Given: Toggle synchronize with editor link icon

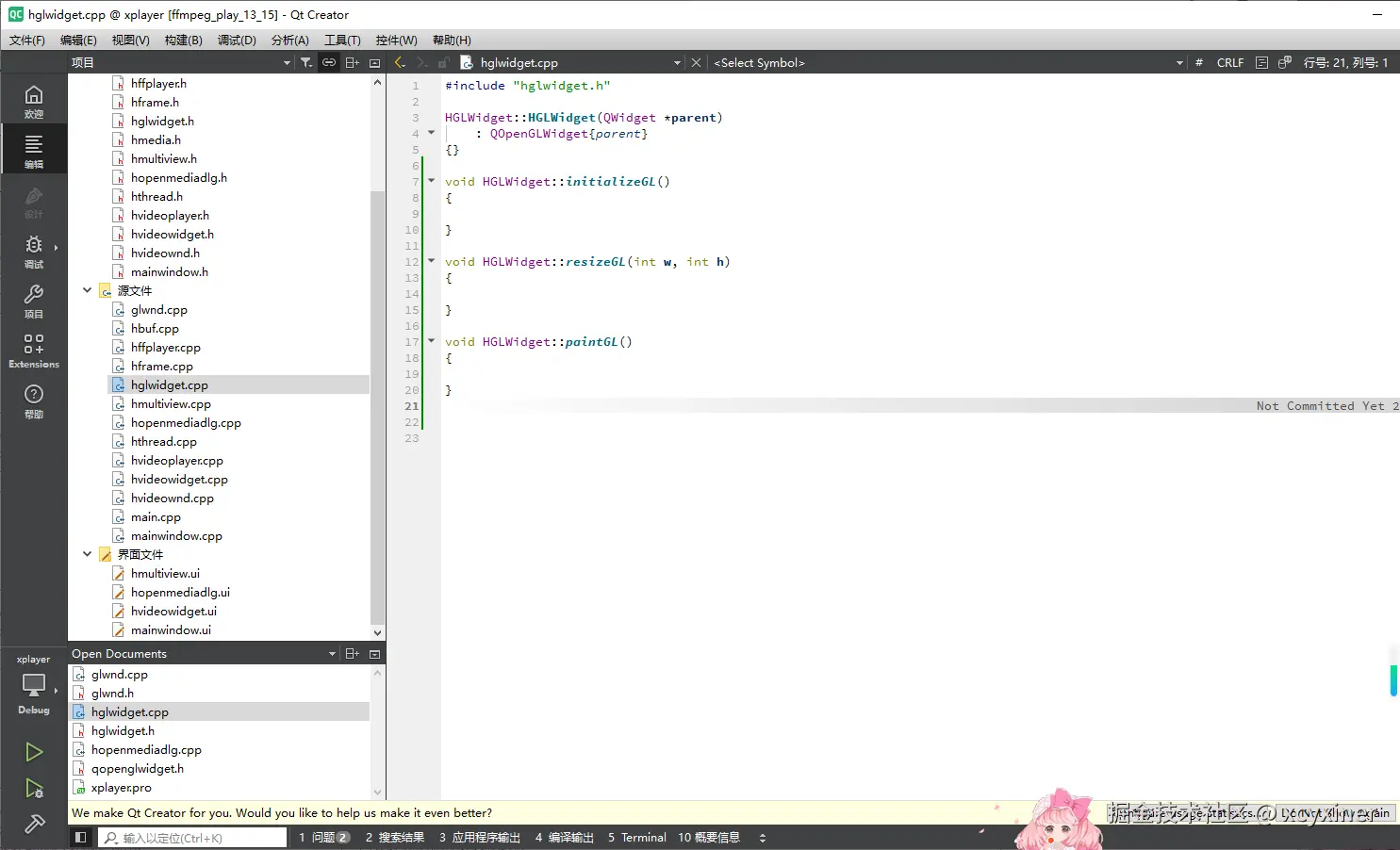Looking at the screenshot, I should tap(329, 62).
